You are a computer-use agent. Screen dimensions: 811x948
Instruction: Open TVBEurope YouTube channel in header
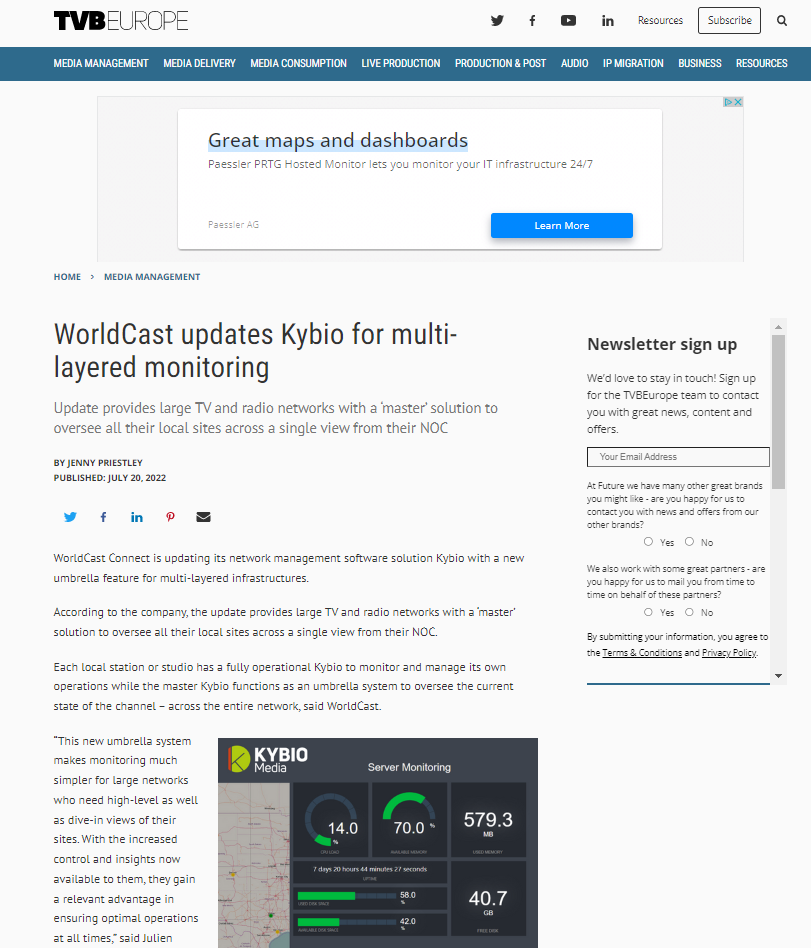tap(568, 21)
